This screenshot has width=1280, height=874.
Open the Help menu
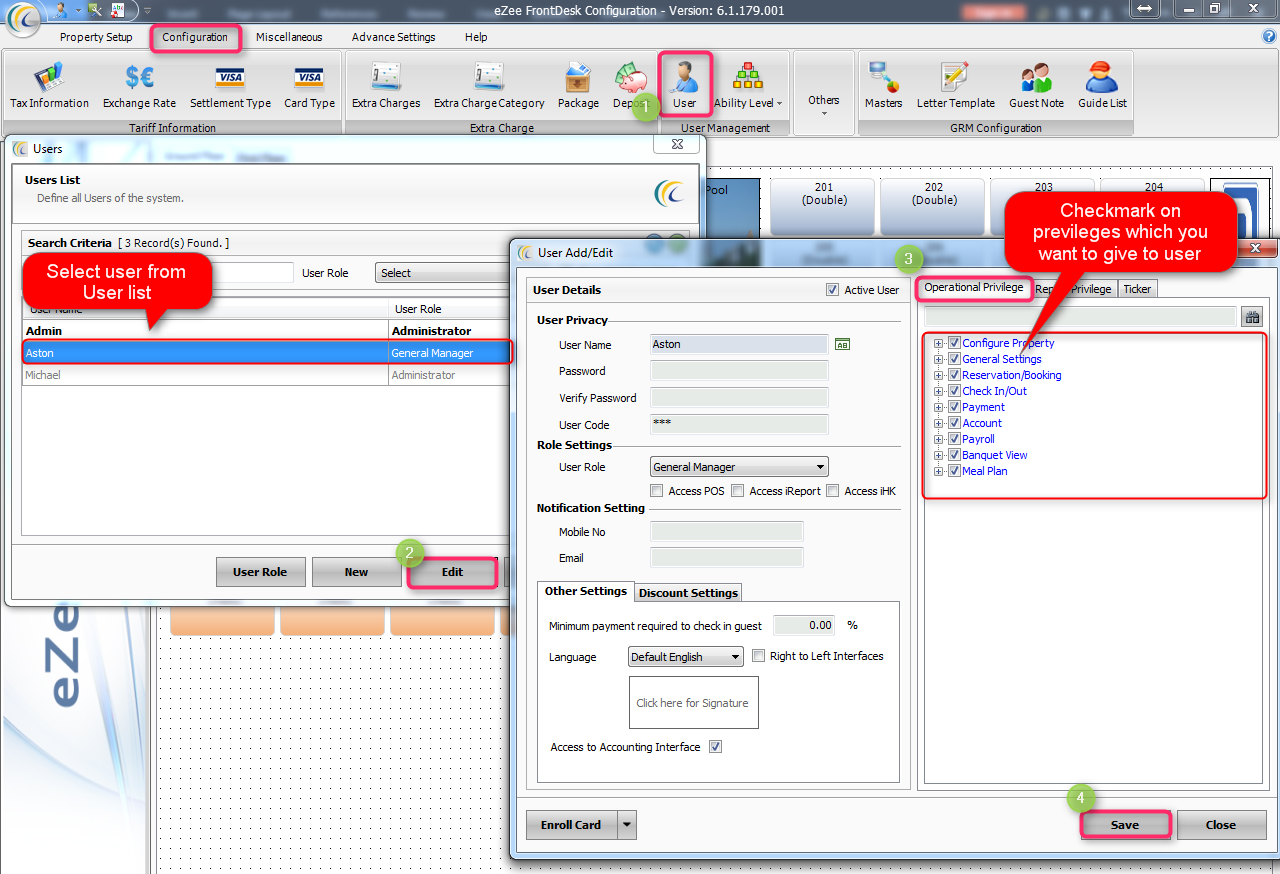pos(476,37)
